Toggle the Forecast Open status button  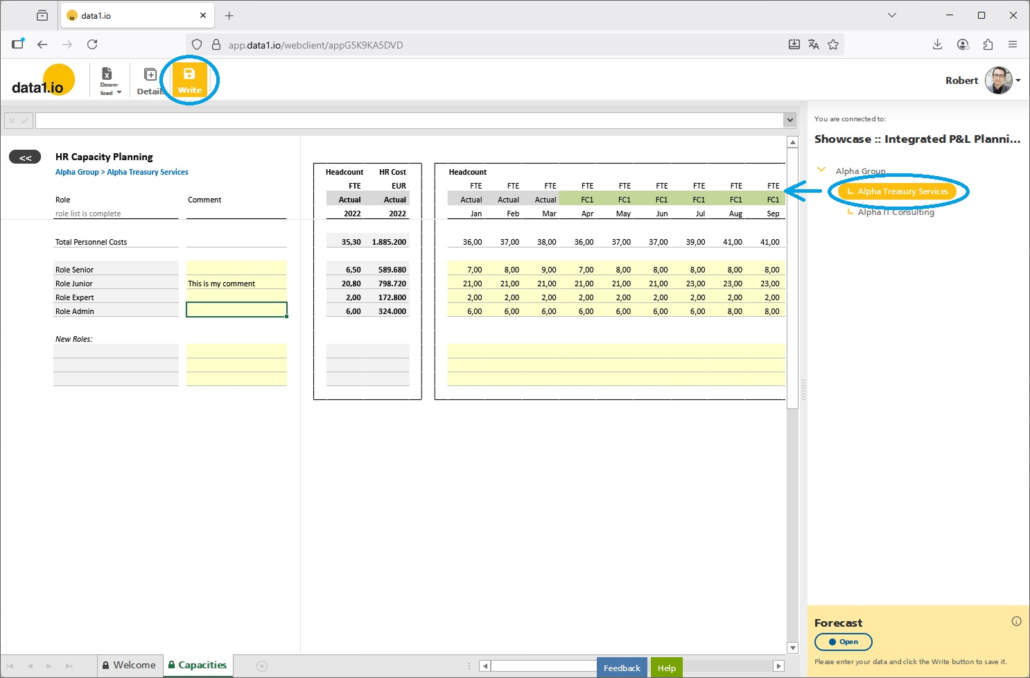843,642
